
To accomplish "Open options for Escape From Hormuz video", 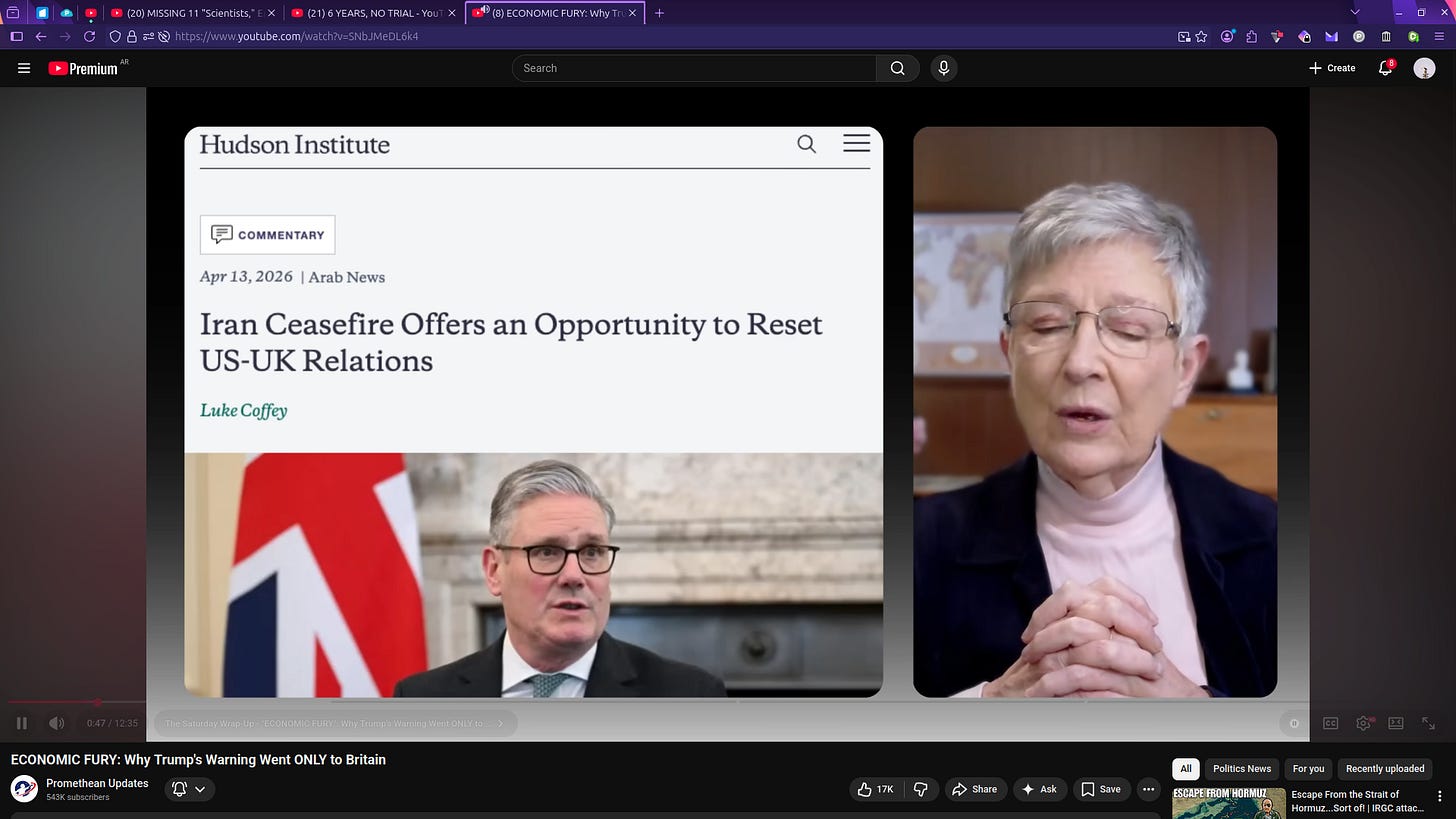I will 1441,796.
